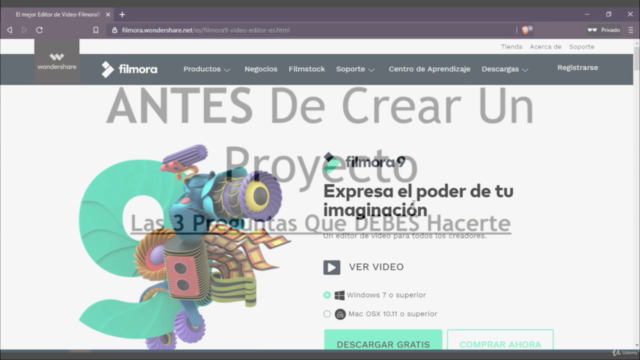
Task: Reload the page with the refresh icon
Action: pyautogui.click(x=39, y=30)
